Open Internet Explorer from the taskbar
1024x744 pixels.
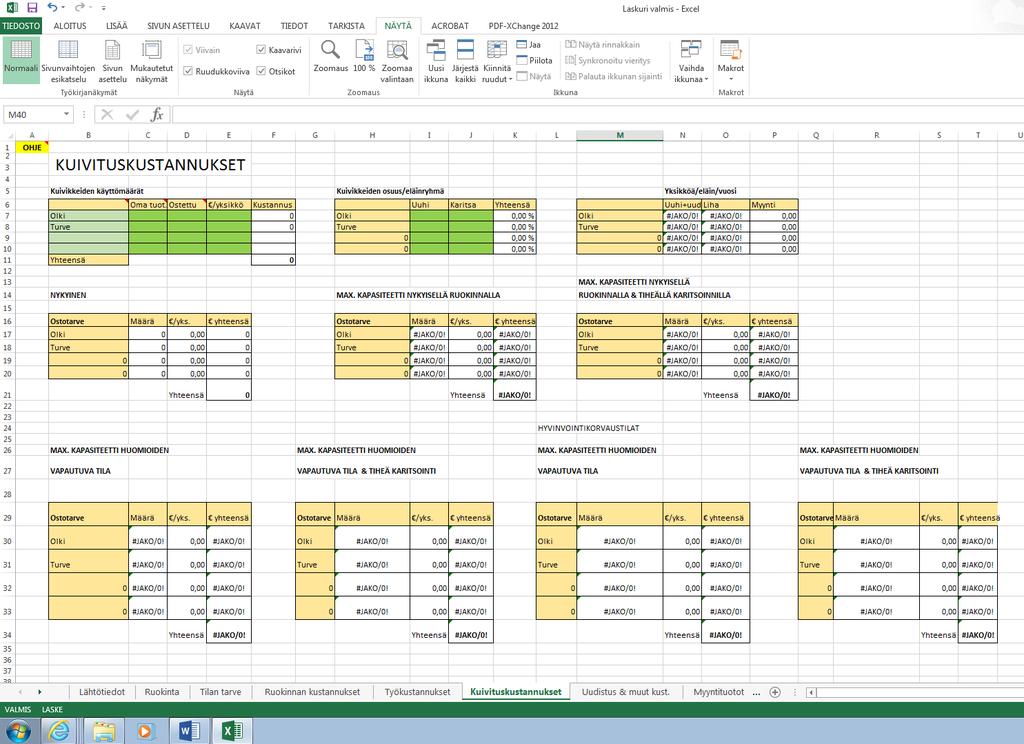(x=59, y=730)
